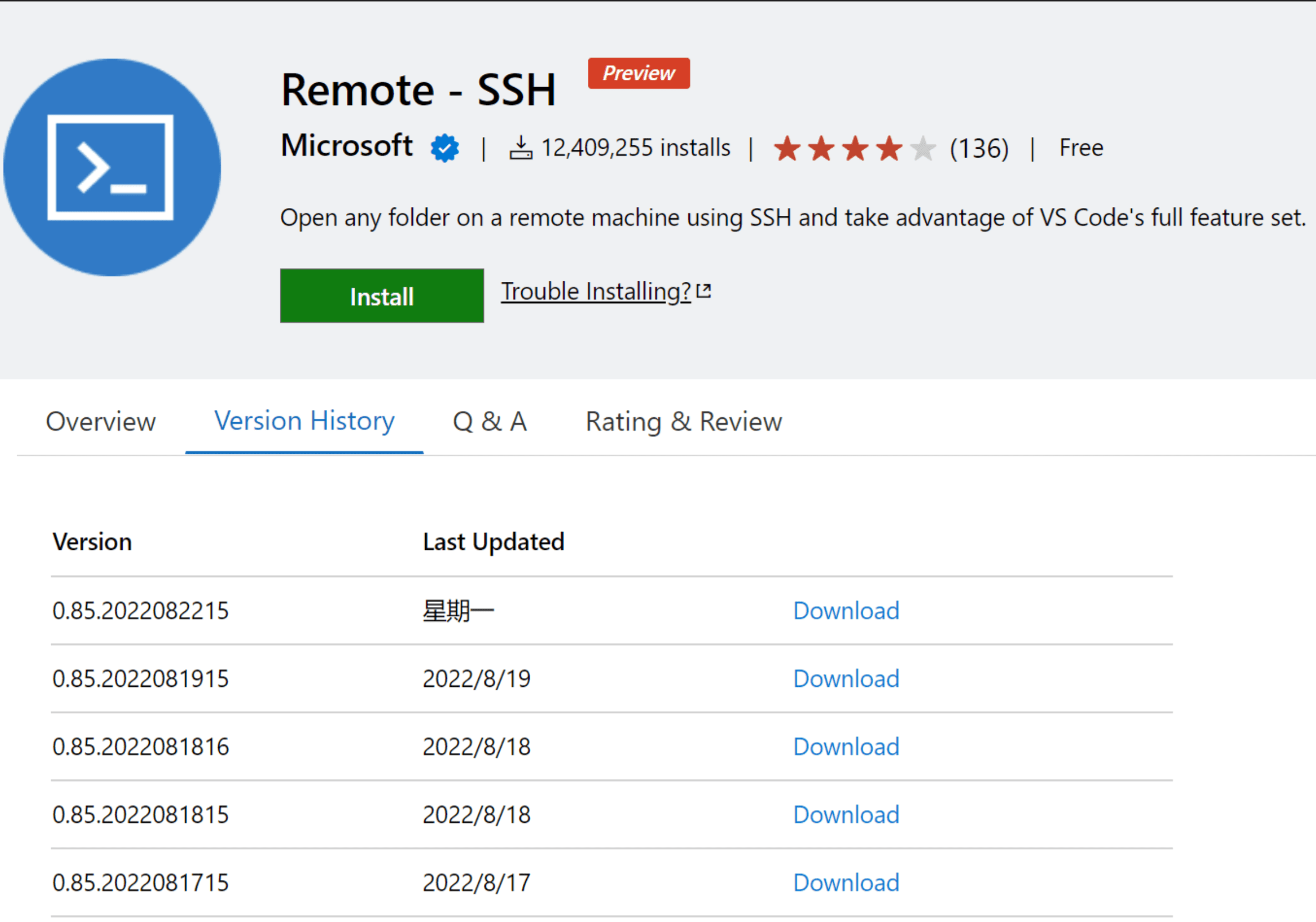1316x922 pixels.
Task: Select the Version History tab
Action: [304, 421]
